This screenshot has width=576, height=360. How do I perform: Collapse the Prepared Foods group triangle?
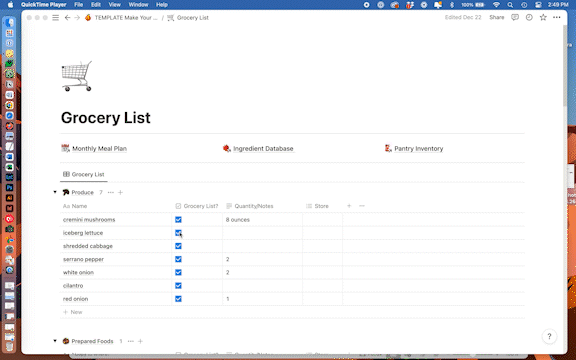[x=55, y=341]
